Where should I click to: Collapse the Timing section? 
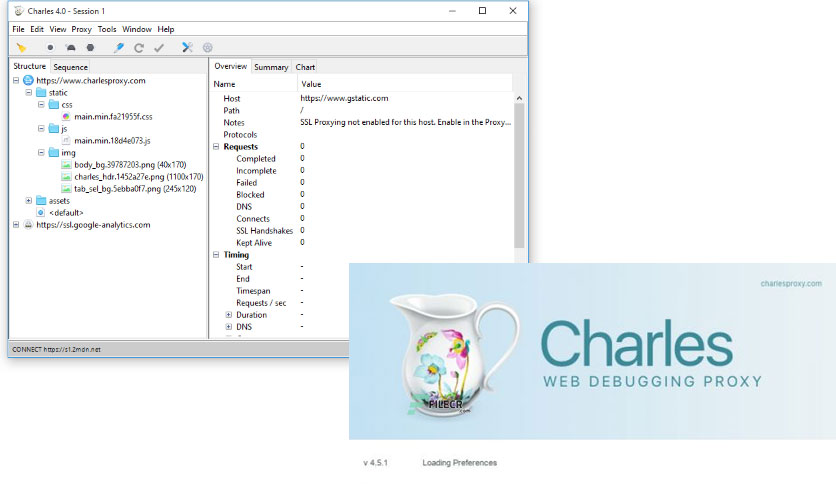pyautogui.click(x=216, y=255)
